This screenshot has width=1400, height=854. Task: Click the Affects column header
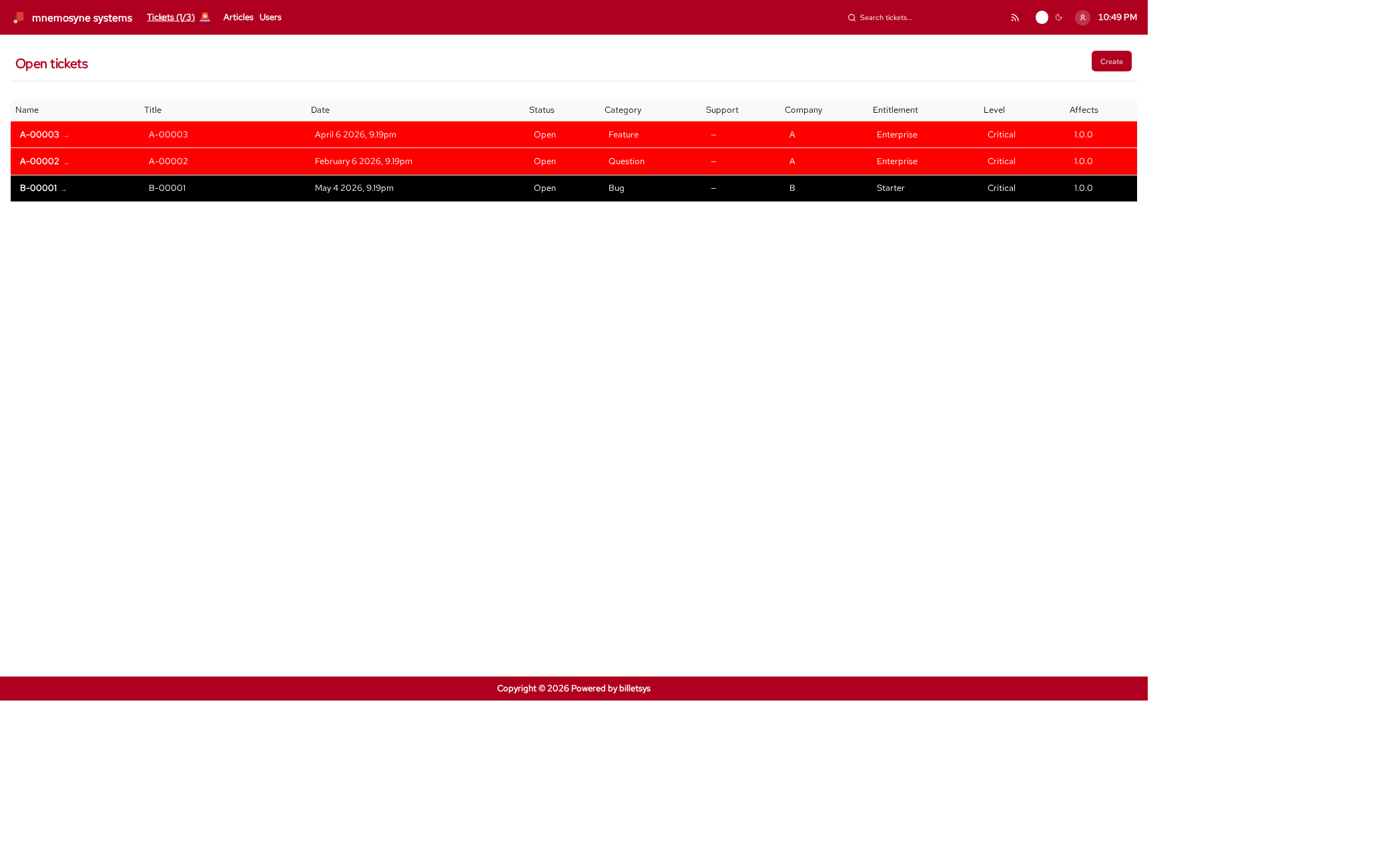click(1084, 110)
